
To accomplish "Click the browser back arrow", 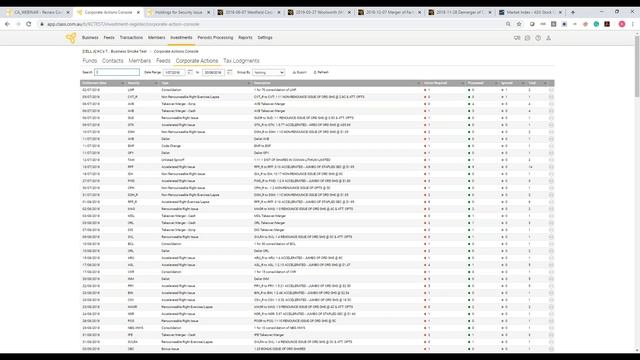I will [x=7, y=24].
